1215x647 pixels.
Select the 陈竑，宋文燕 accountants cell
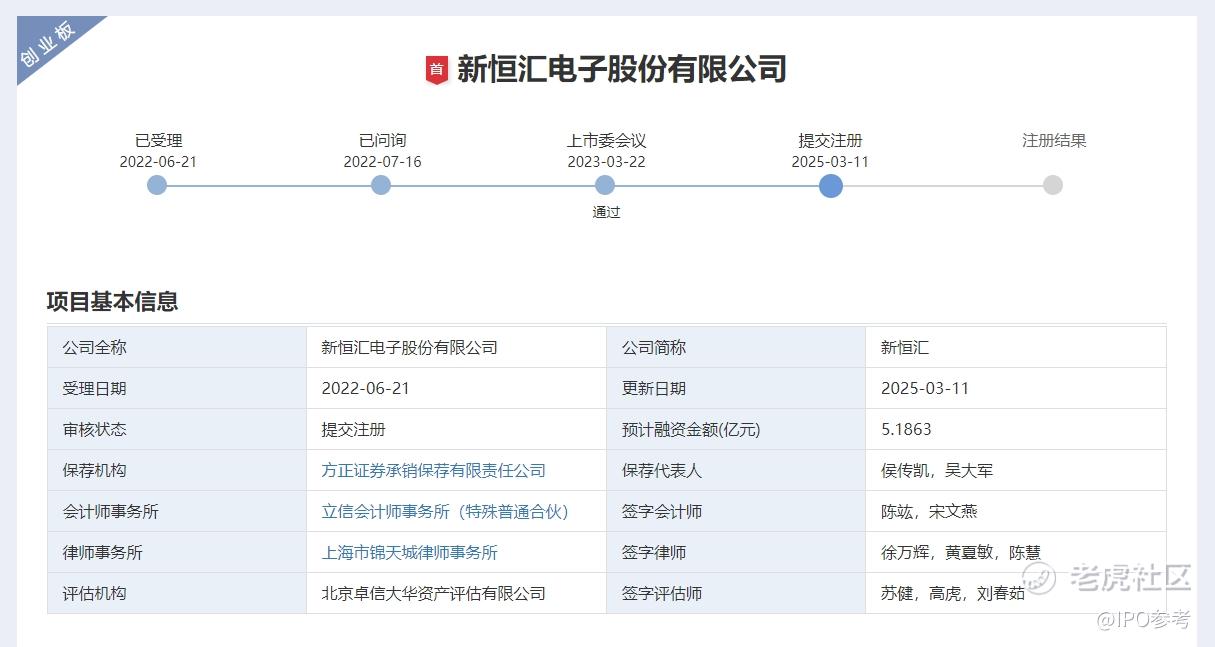click(1016, 511)
